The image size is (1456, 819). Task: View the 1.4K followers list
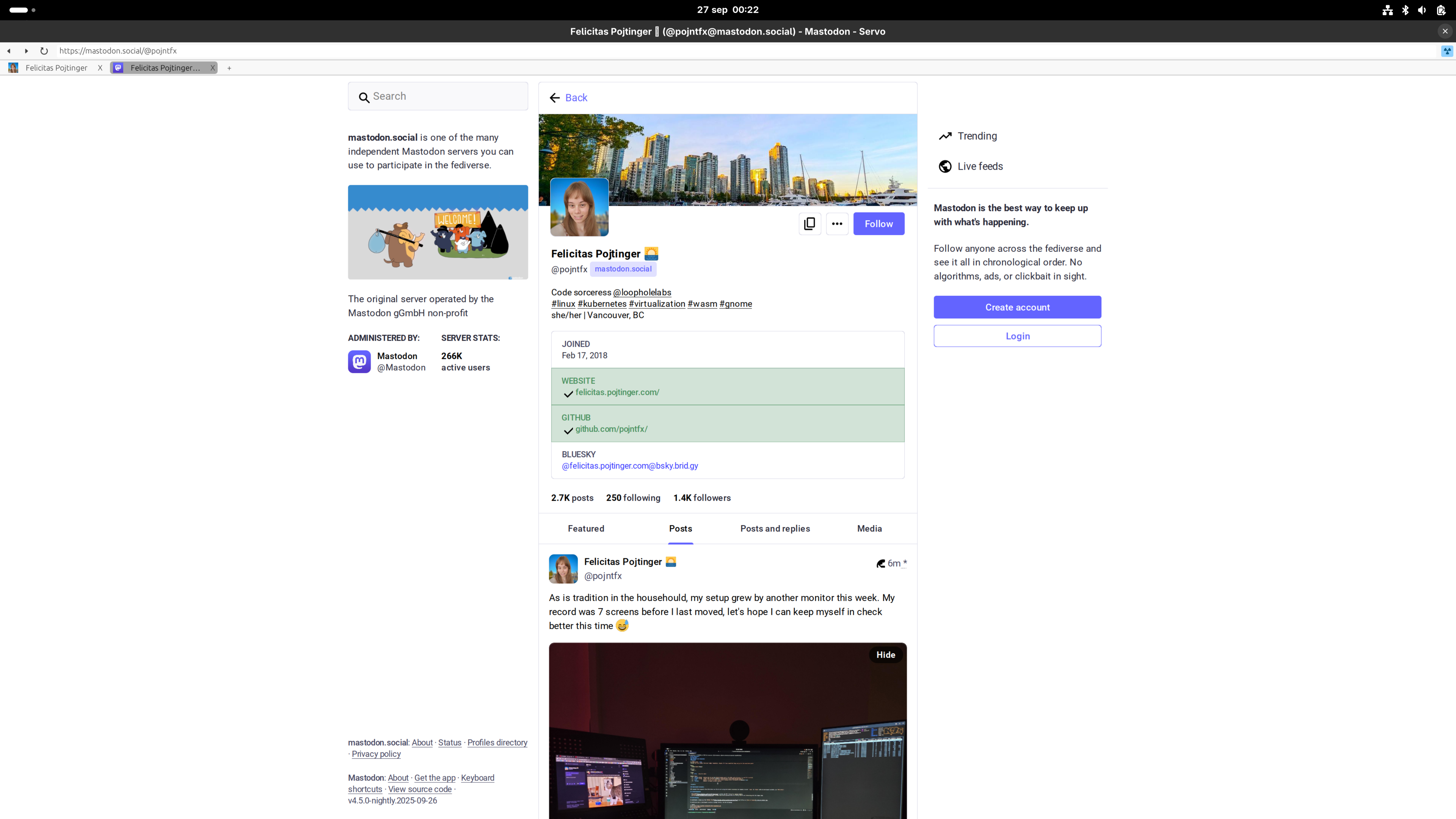pos(702,498)
